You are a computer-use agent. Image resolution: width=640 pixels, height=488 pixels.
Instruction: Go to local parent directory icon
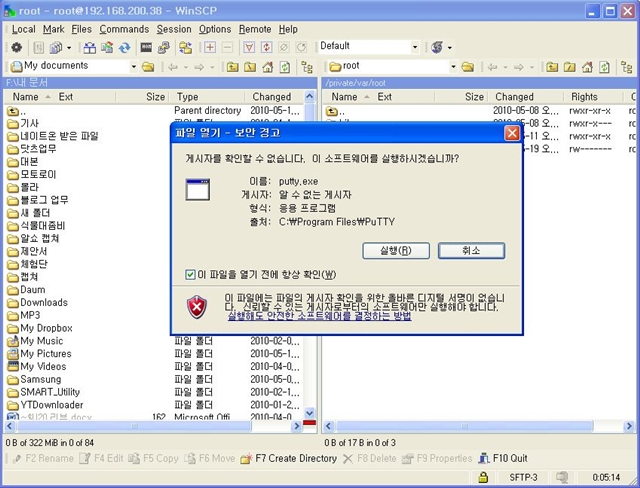click(232, 67)
